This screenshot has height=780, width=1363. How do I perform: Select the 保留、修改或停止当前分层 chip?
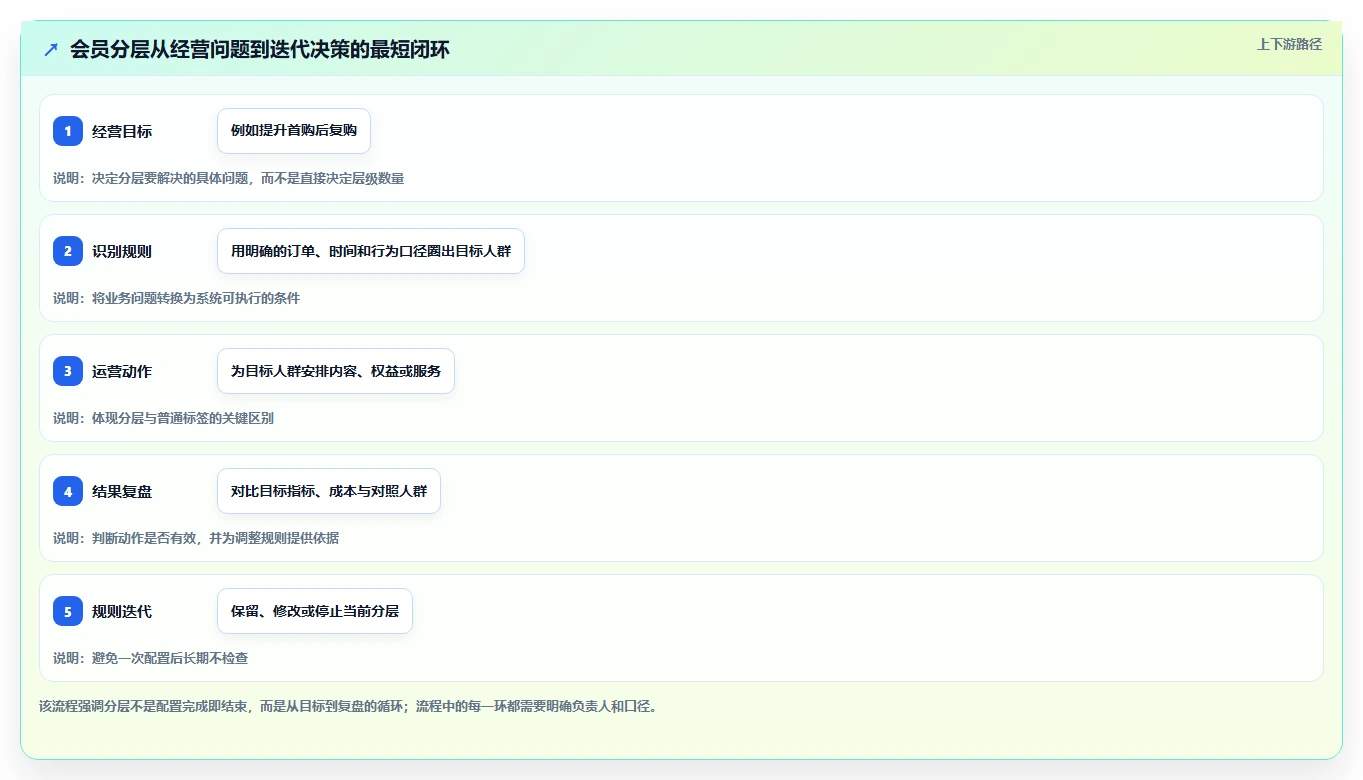click(315, 611)
